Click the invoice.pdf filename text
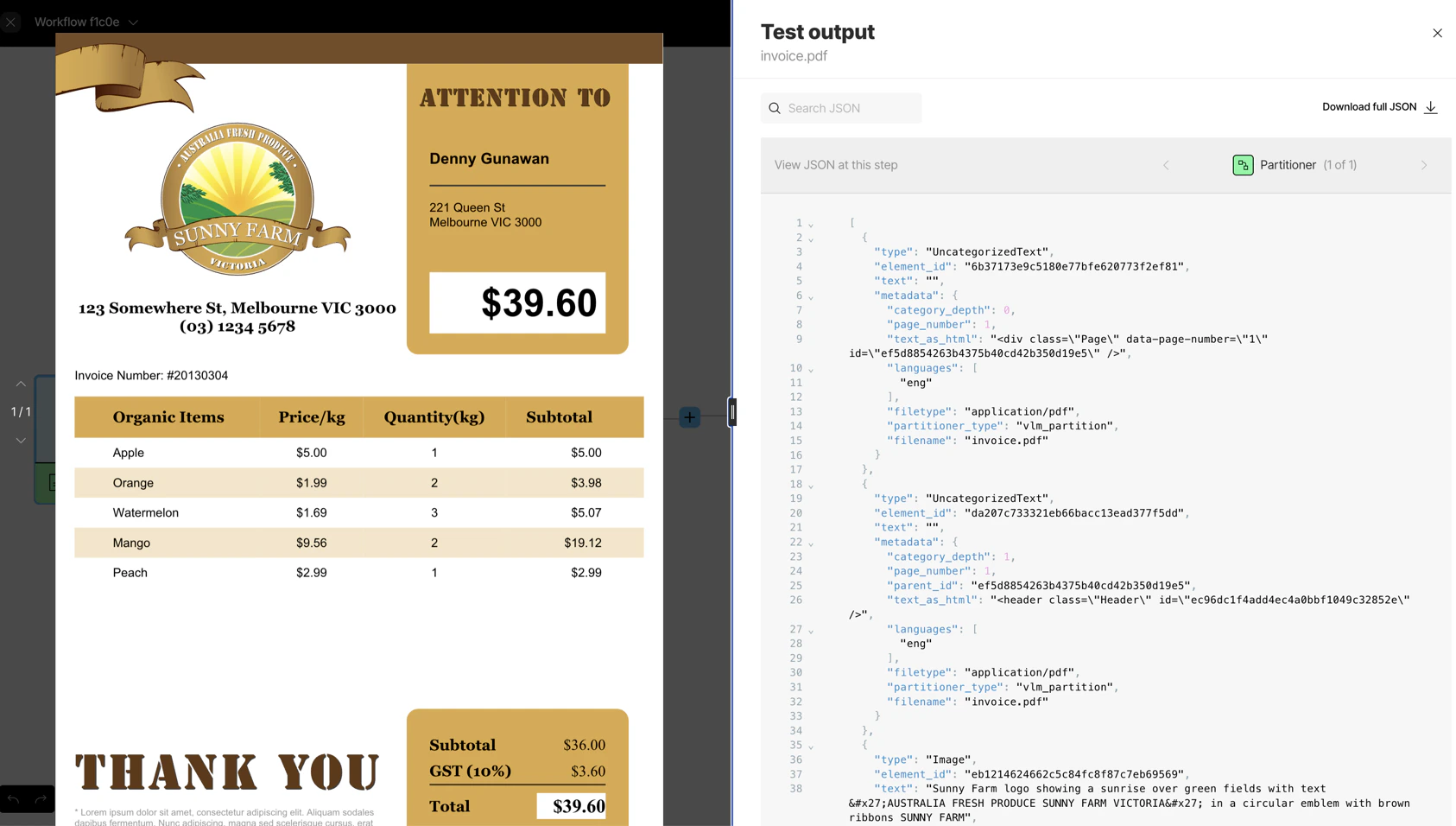The height and width of the screenshot is (826, 1456). (794, 56)
